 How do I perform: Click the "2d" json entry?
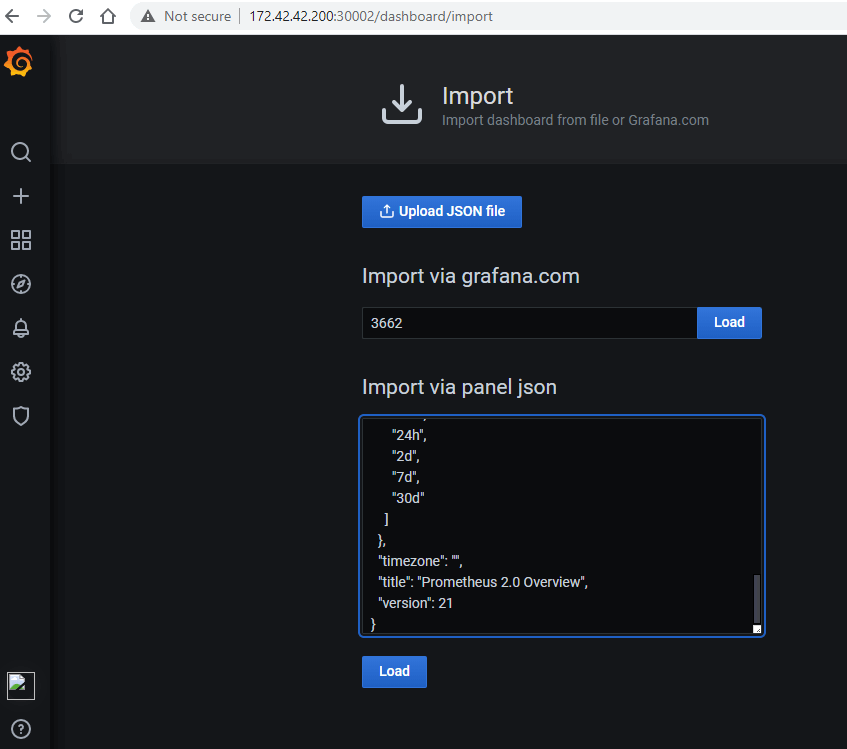406,456
